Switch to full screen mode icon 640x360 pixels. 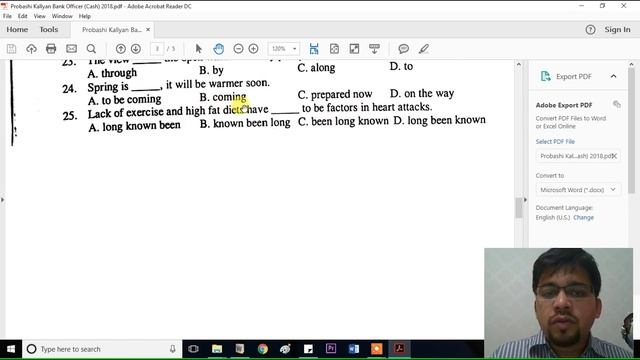tap(354, 49)
